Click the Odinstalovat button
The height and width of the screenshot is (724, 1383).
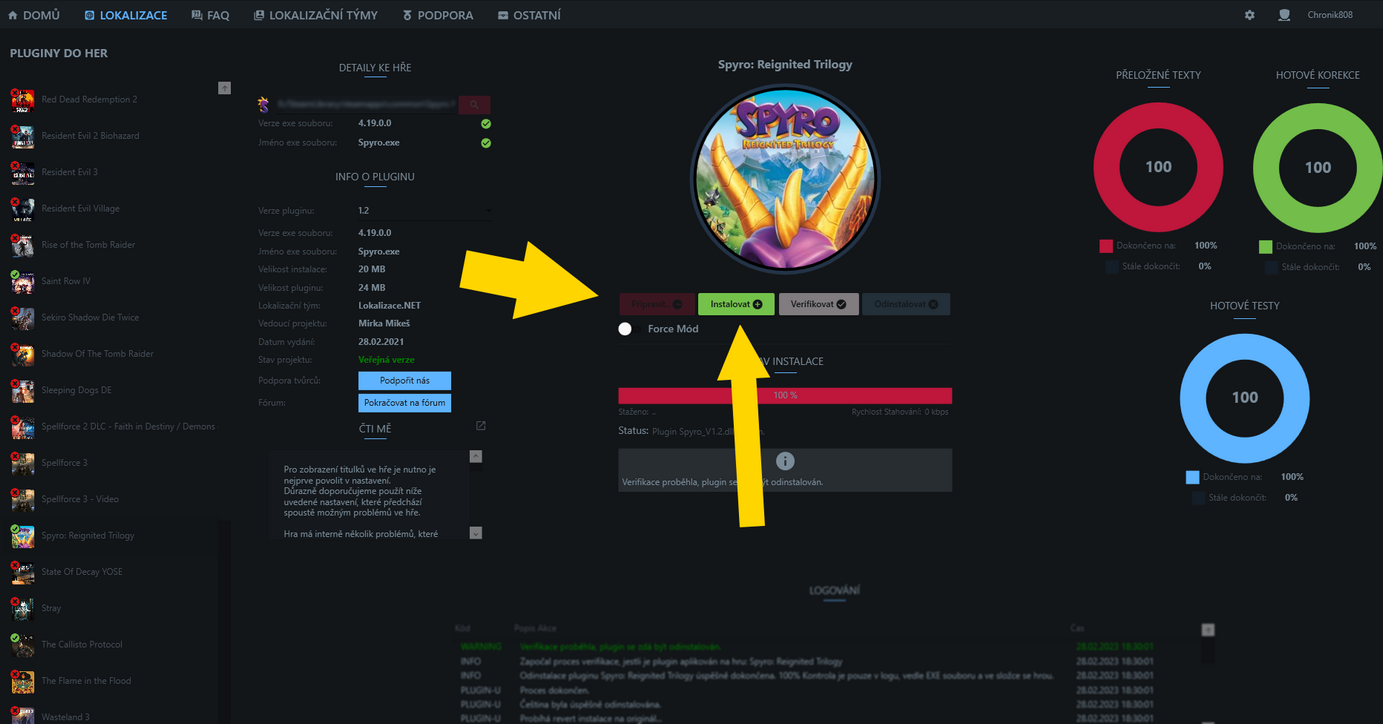click(906, 304)
